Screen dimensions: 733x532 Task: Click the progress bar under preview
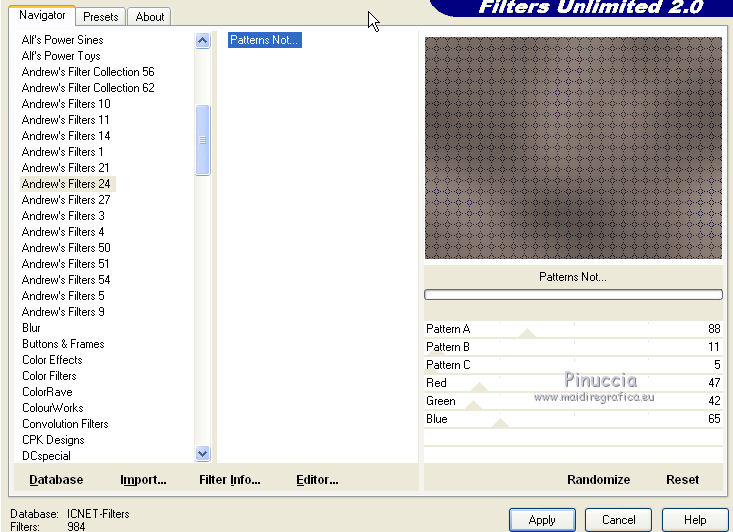(x=573, y=295)
